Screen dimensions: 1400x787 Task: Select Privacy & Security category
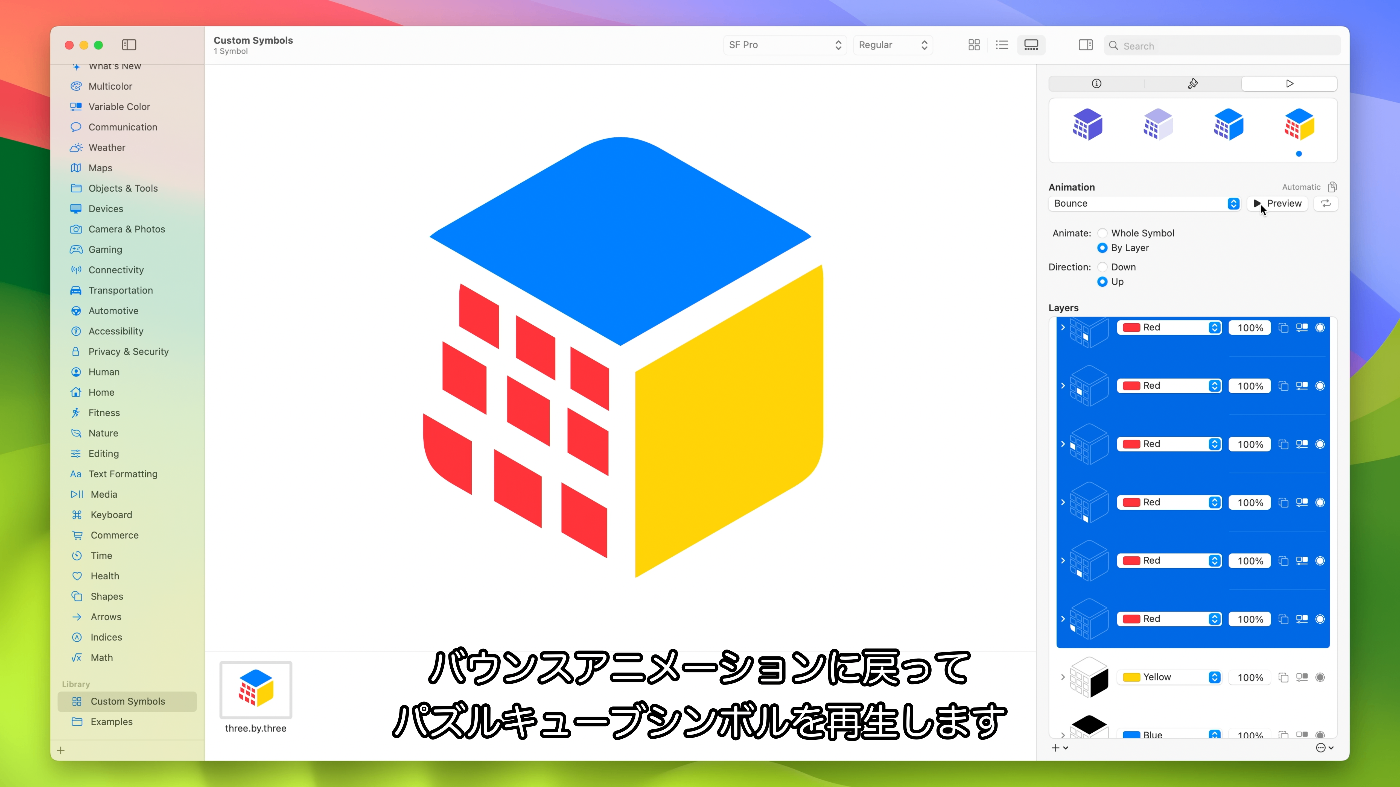pyautogui.click(x=128, y=352)
